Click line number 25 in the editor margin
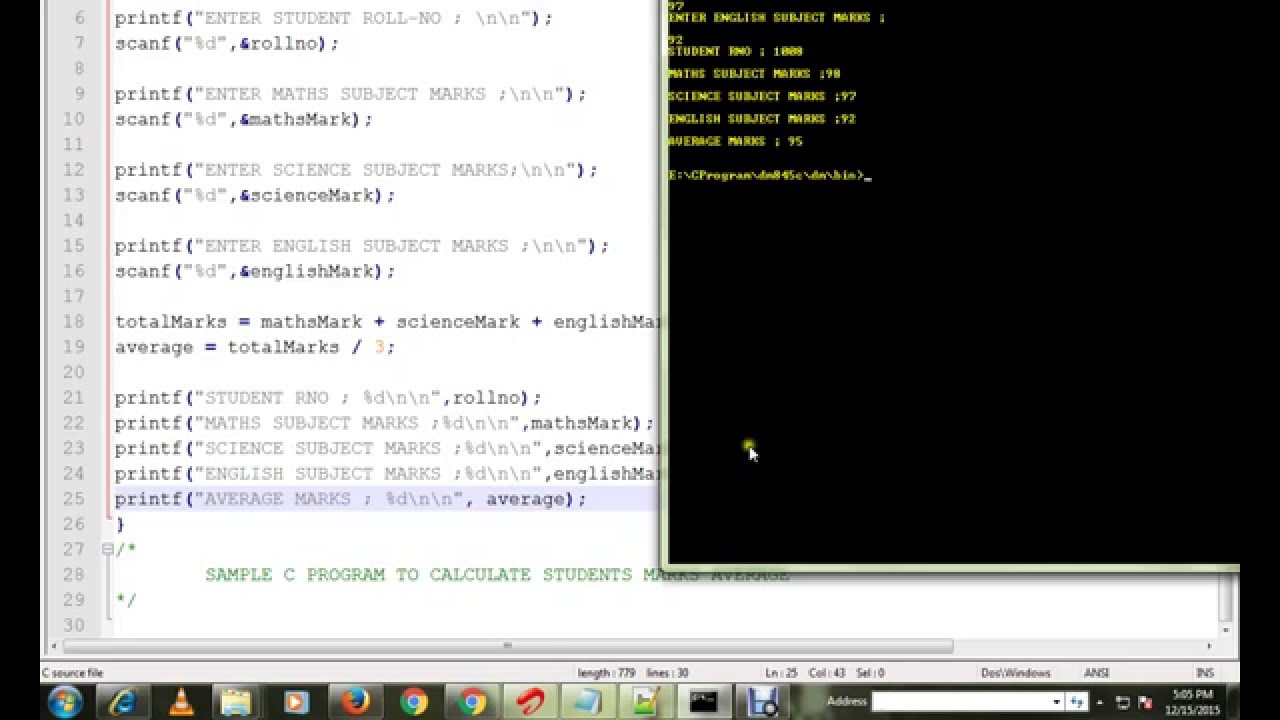Image resolution: width=1280 pixels, height=720 pixels. click(x=74, y=499)
